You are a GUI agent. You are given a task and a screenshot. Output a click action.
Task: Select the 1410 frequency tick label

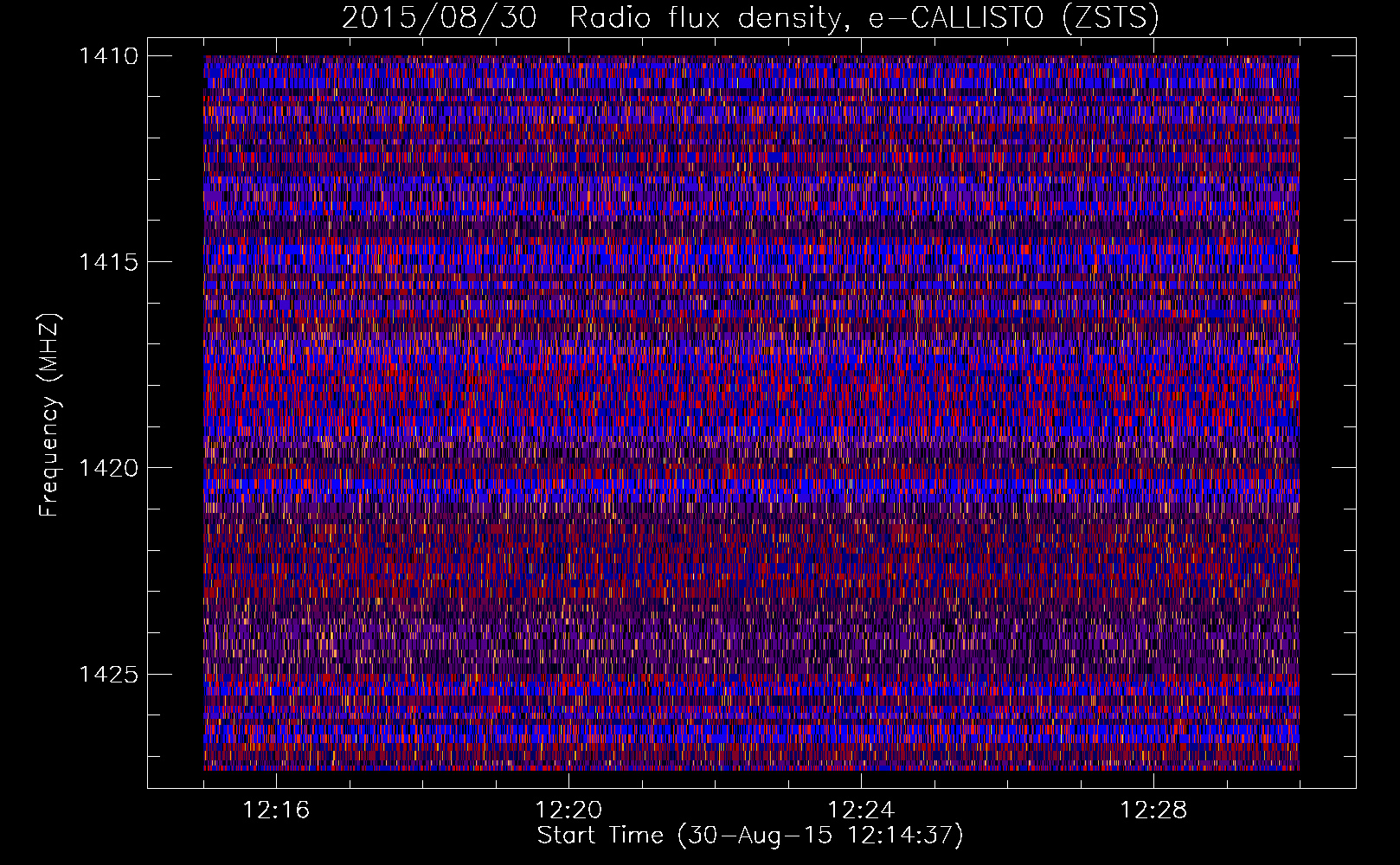pyautogui.click(x=108, y=56)
